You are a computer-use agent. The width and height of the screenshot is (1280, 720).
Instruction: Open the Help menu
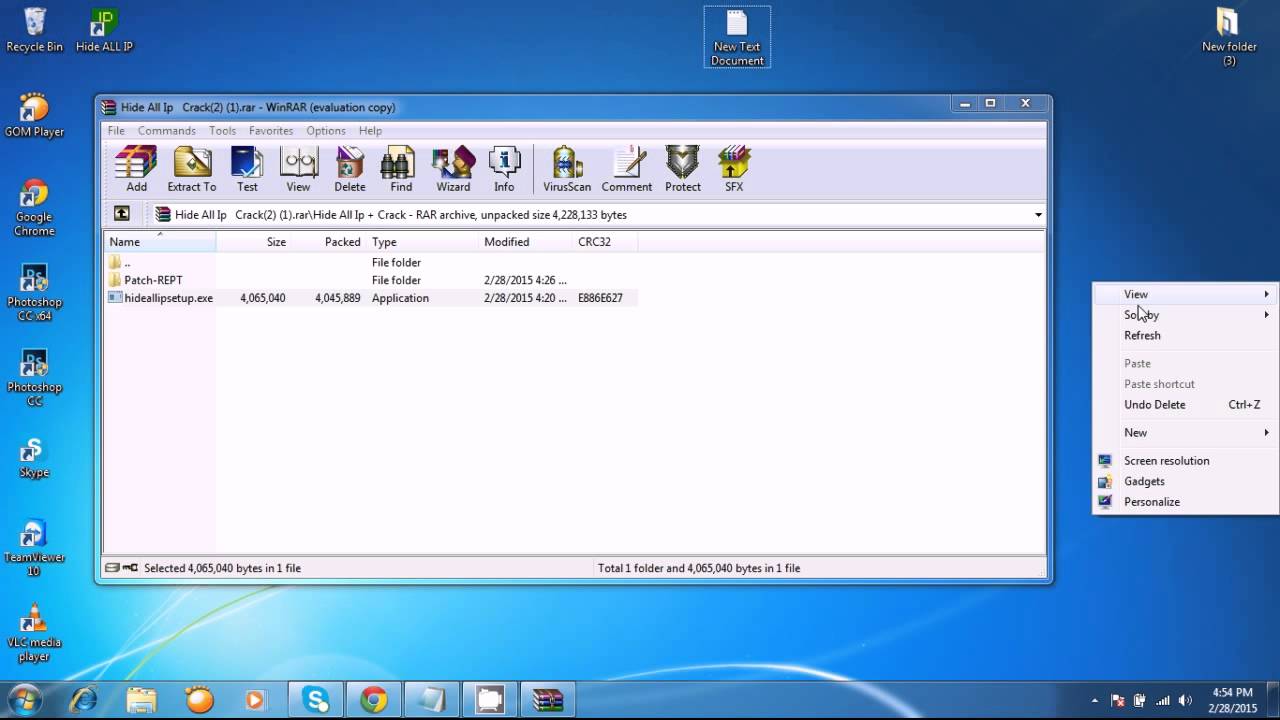coord(370,131)
